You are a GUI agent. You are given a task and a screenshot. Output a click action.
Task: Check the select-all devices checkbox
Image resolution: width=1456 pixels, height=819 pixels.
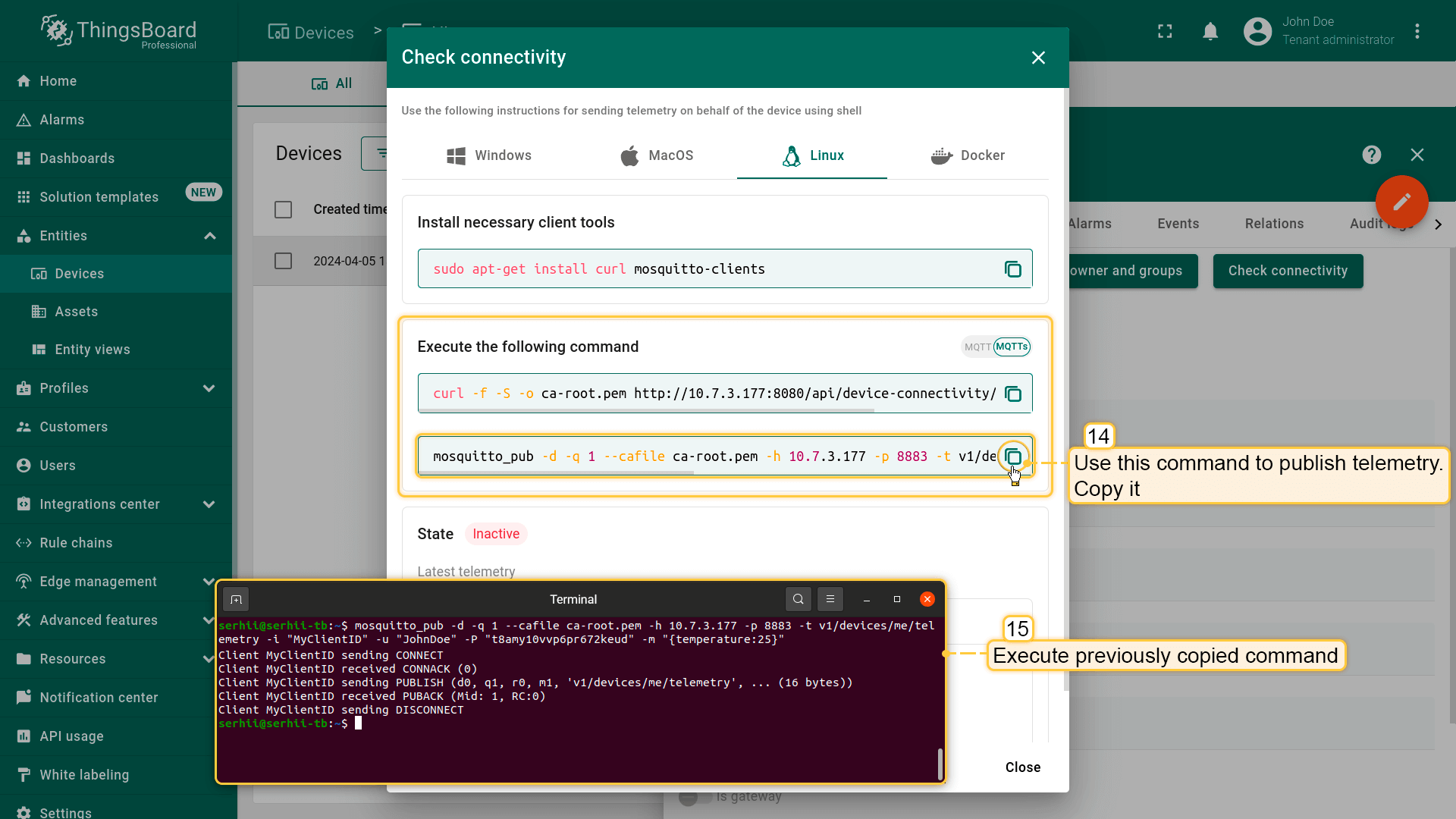283,209
